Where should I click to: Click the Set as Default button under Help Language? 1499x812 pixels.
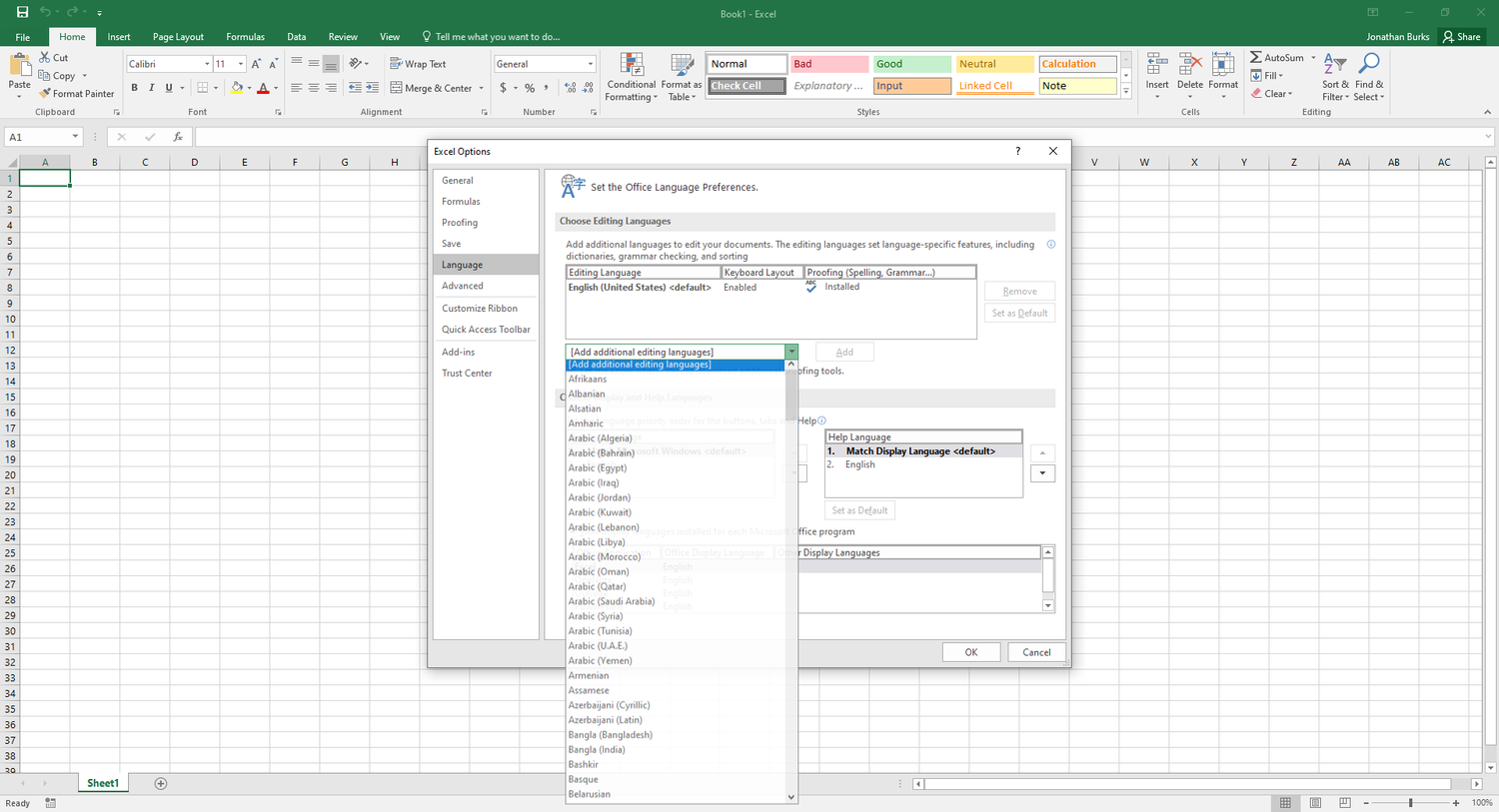[859, 509]
